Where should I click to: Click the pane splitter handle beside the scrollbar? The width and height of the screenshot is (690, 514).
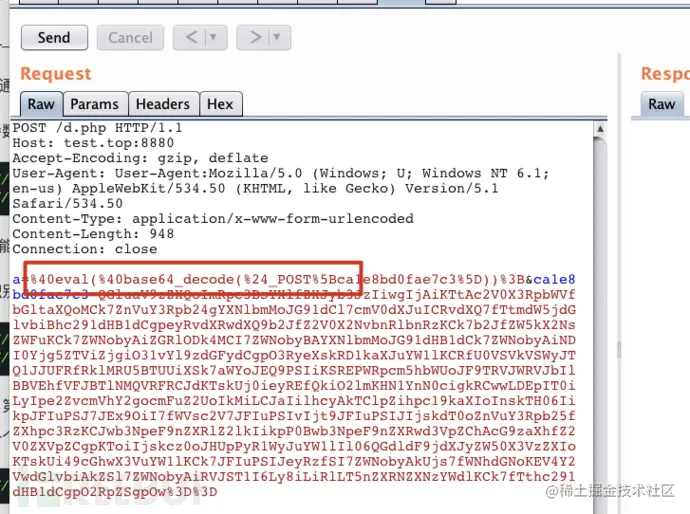click(x=619, y=350)
